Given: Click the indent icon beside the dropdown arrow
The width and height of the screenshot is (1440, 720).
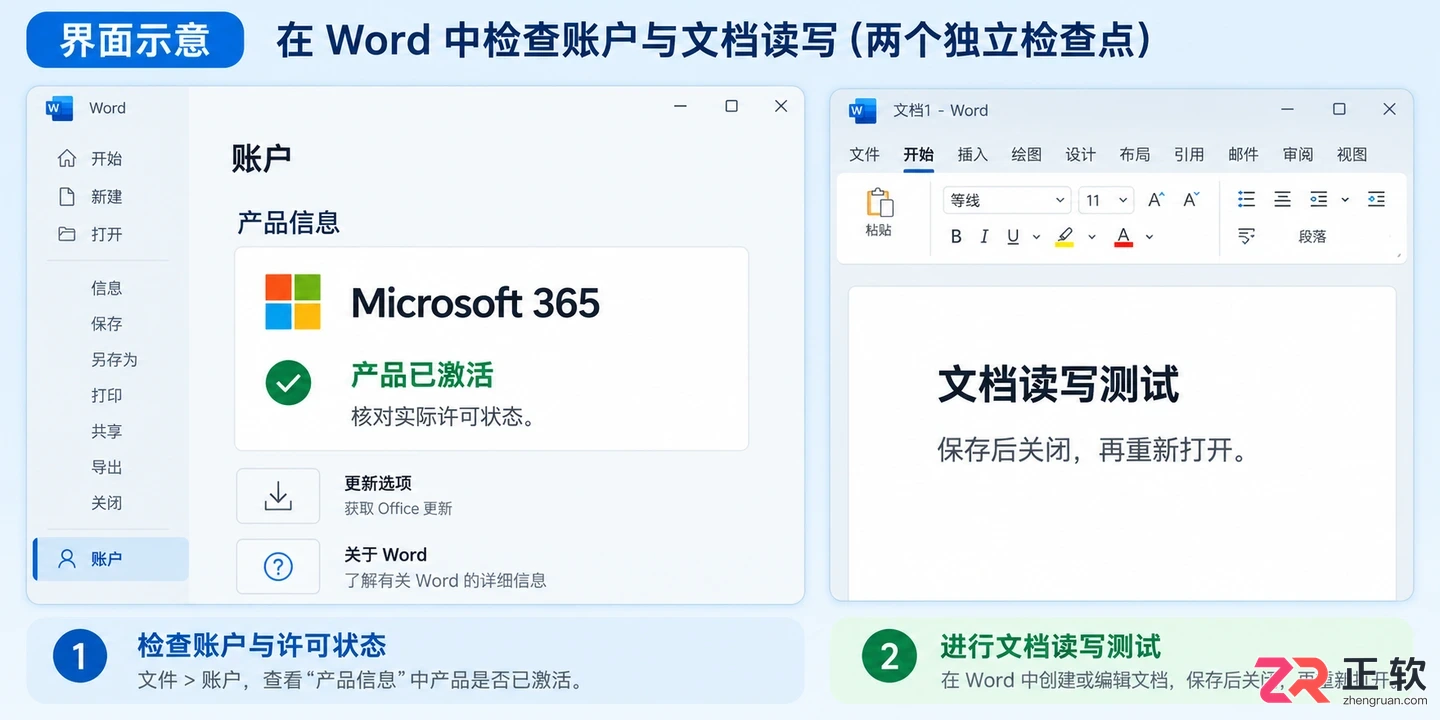Looking at the screenshot, I should pos(1319,199).
